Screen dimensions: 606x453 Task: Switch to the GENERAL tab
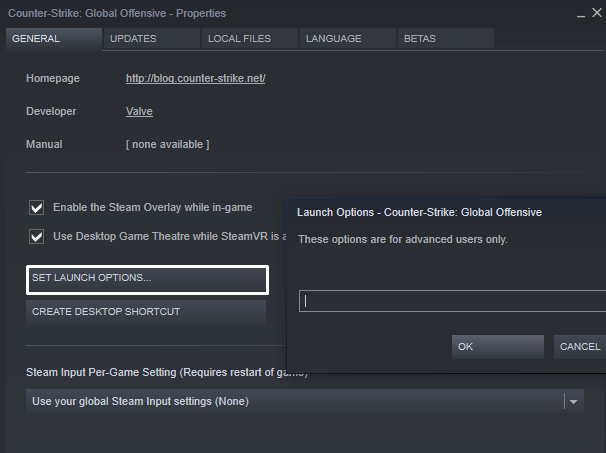(54, 39)
